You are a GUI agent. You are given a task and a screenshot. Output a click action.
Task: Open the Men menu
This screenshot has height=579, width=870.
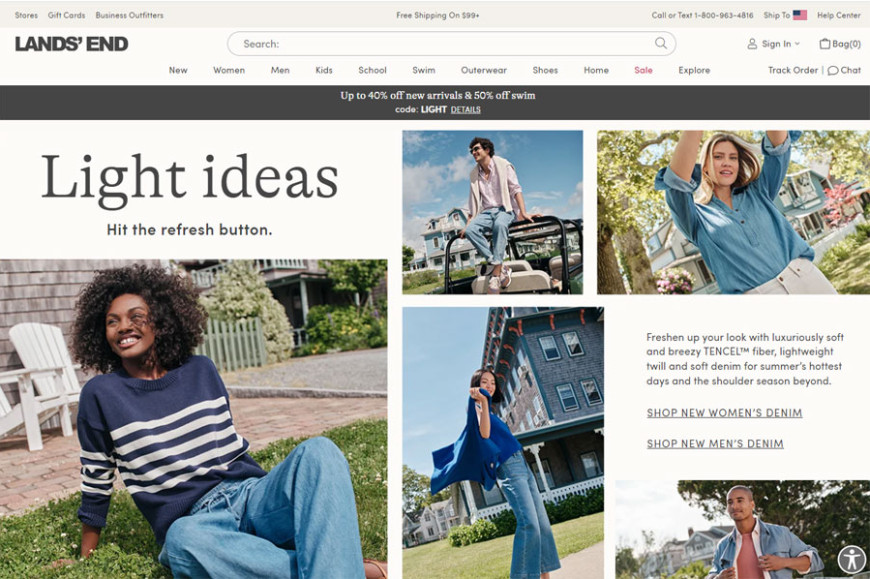[280, 70]
